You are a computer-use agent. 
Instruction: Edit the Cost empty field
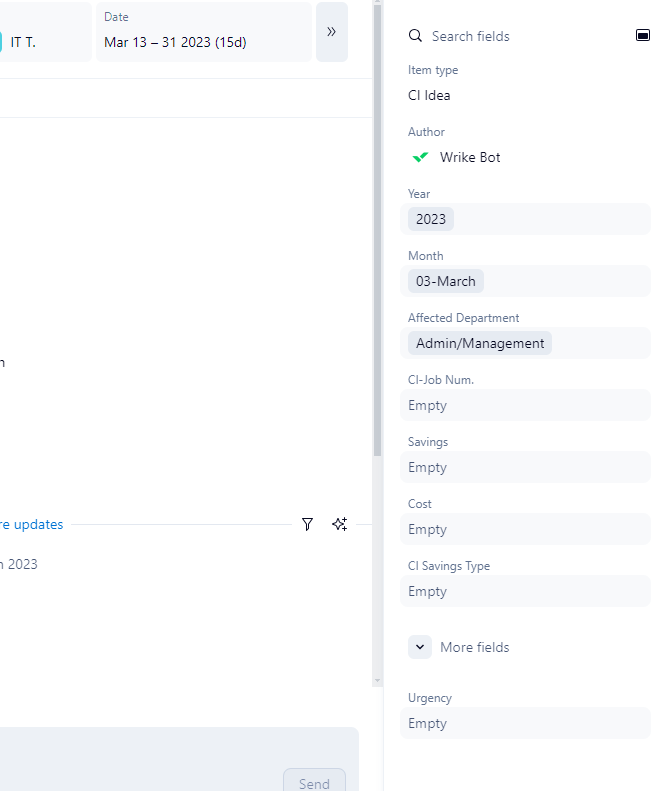(x=525, y=529)
